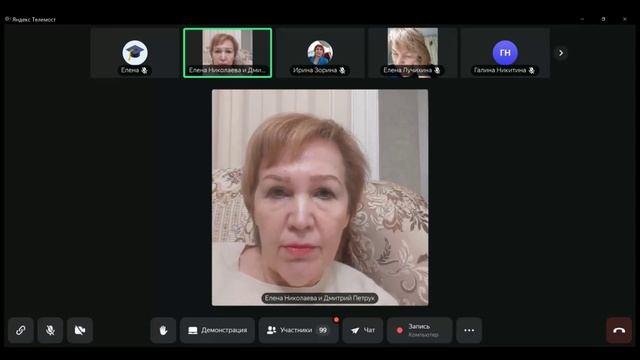Click the Яндекс Телемост window title

tap(33, 19)
